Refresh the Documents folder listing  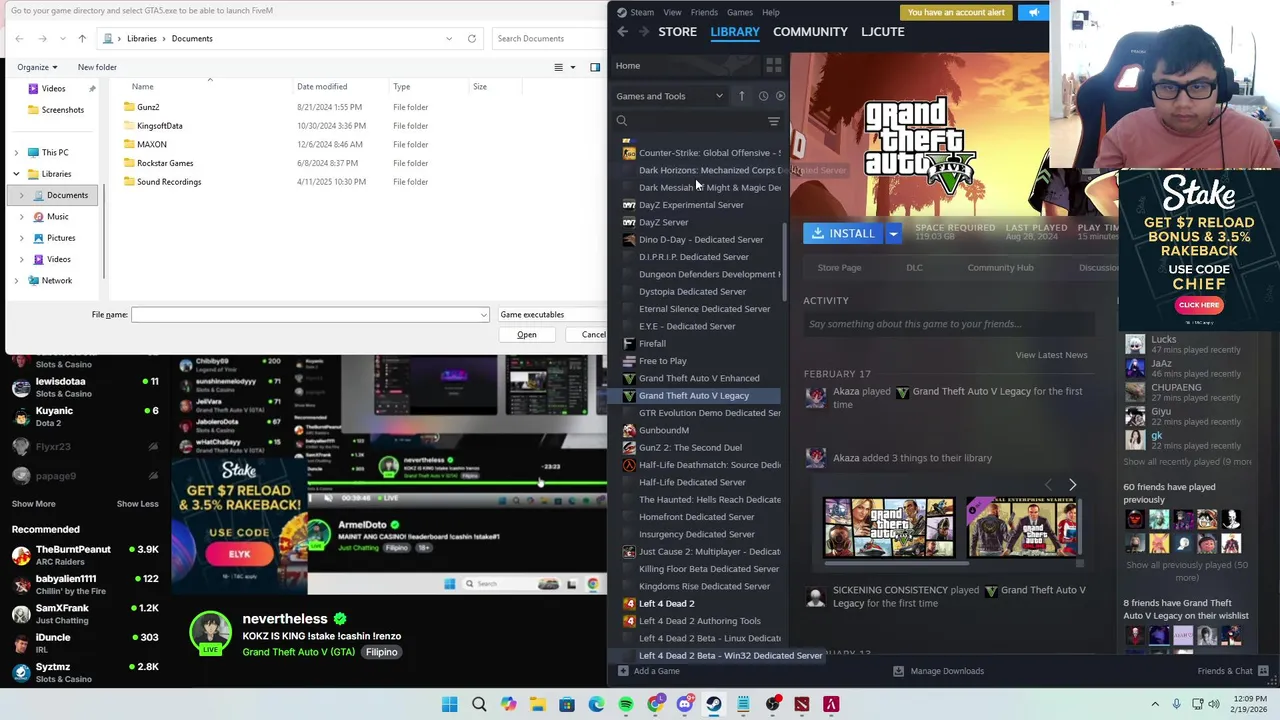pyautogui.click(x=472, y=38)
